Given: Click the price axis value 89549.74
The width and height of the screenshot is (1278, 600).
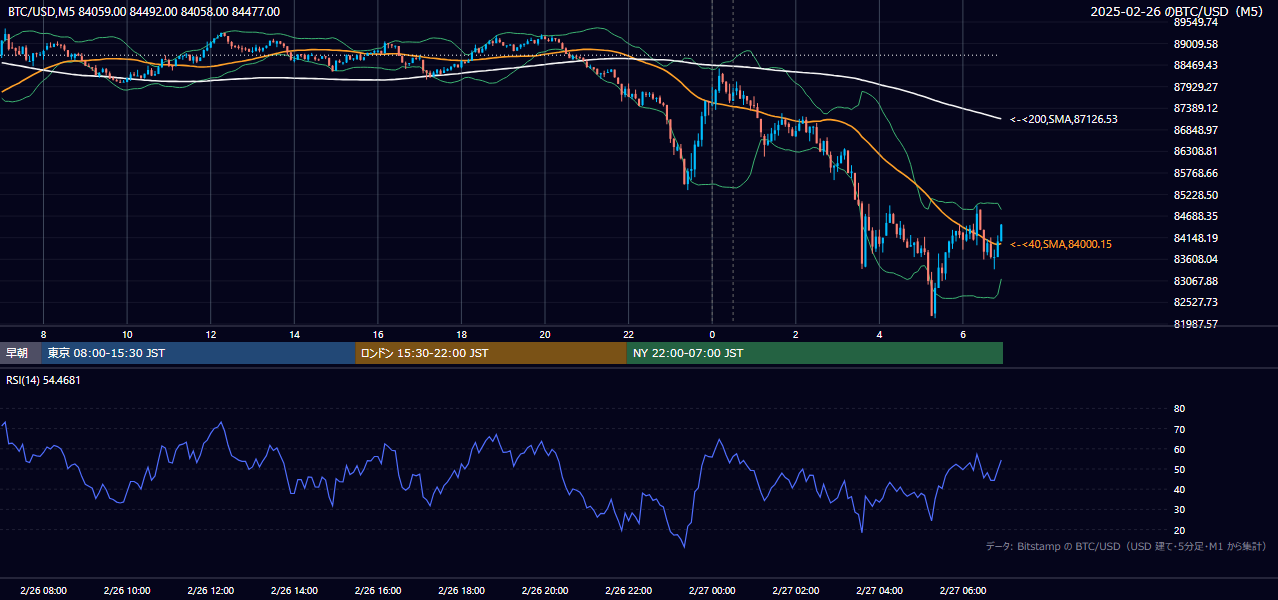Looking at the screenshot, I should pyautogui.click(x=1195, y=22).
